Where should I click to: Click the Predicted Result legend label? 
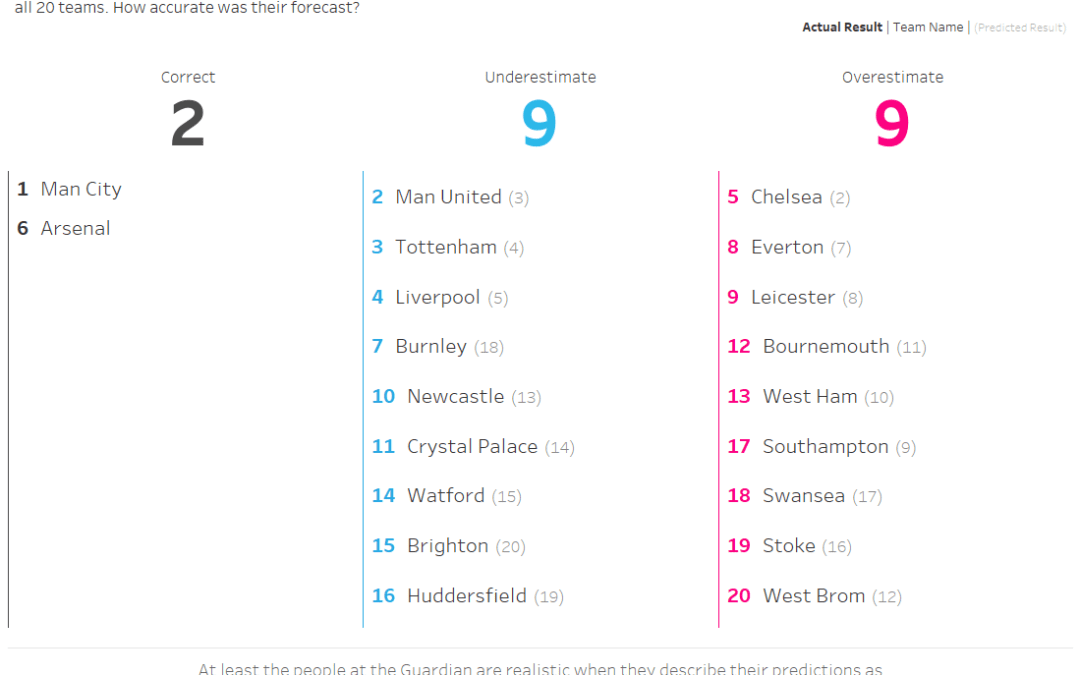coord(1020,27)
